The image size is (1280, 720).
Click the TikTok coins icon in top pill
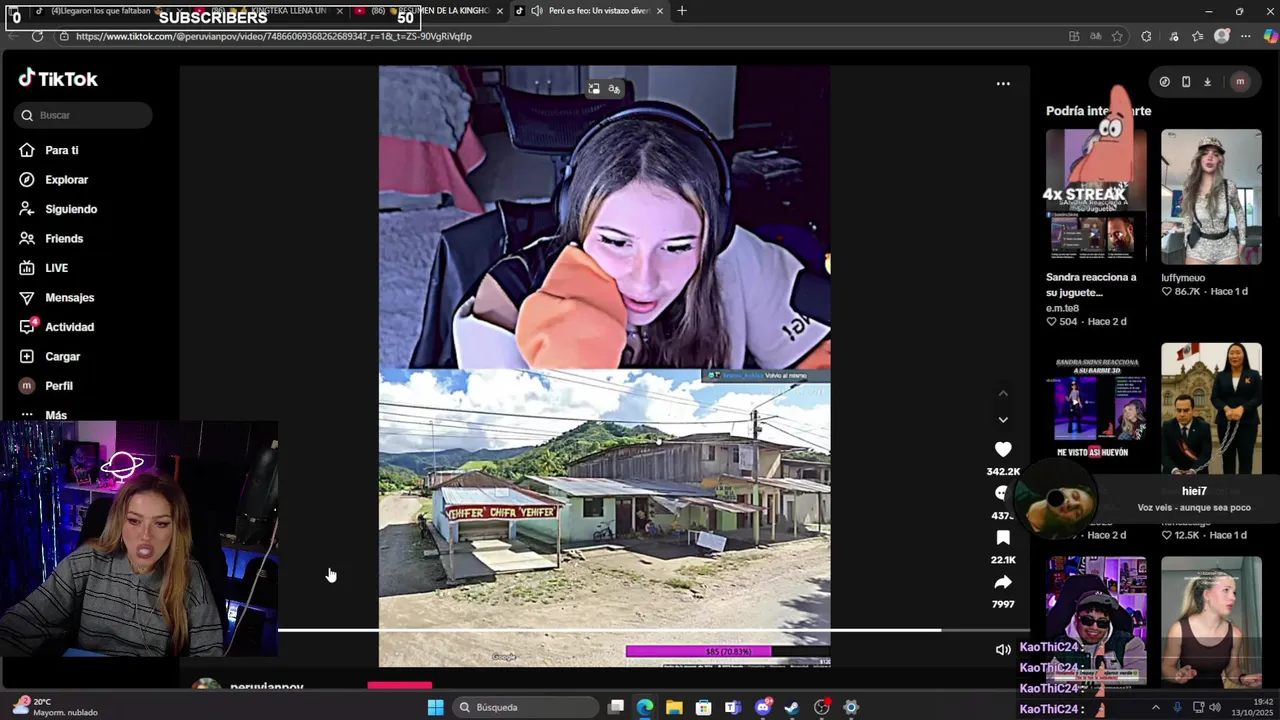point(1165,82)
